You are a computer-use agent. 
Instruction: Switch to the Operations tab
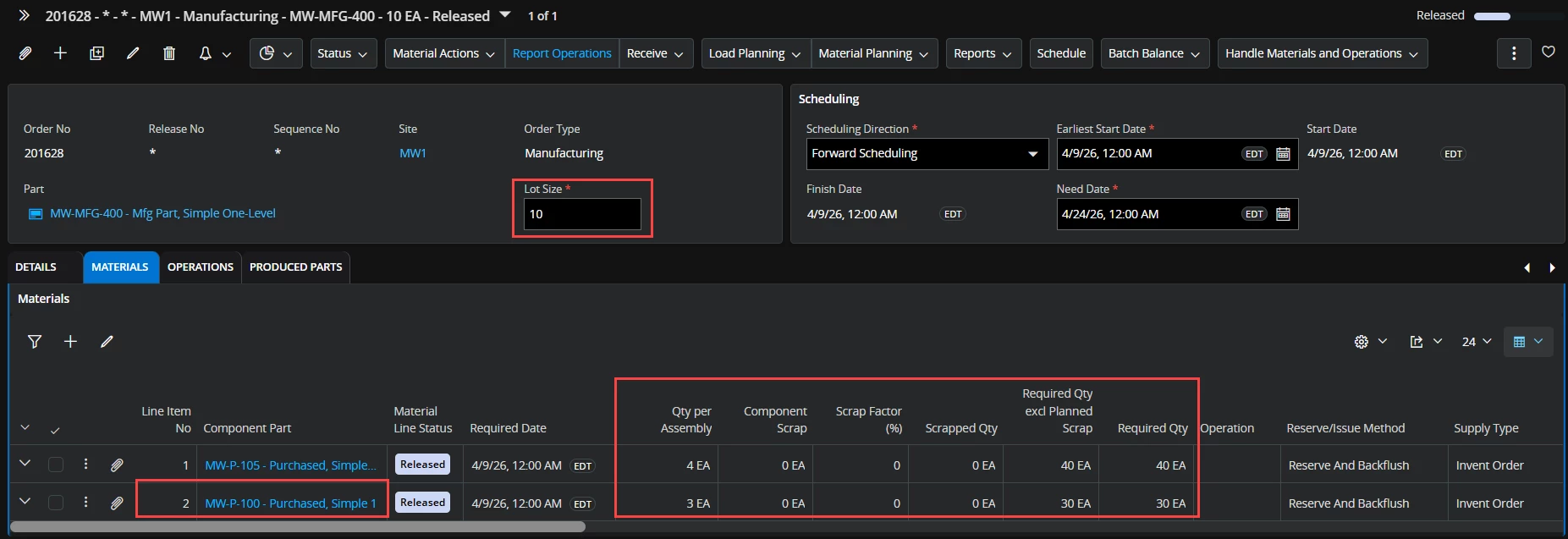click(x=200, y=267)
